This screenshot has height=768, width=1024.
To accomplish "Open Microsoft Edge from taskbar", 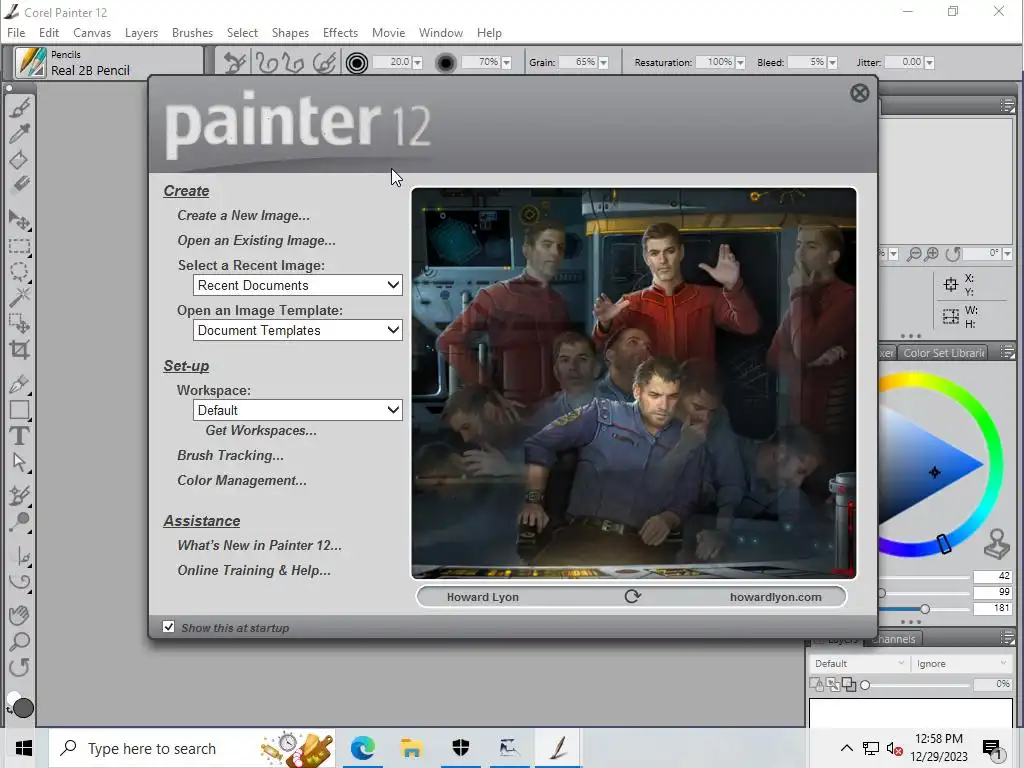I will tap(362, 748).
